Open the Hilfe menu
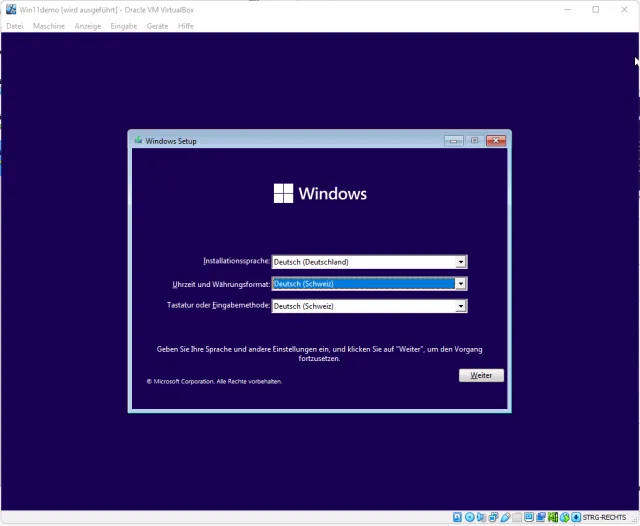Screen dimensions: 640x526 point(186,26)
